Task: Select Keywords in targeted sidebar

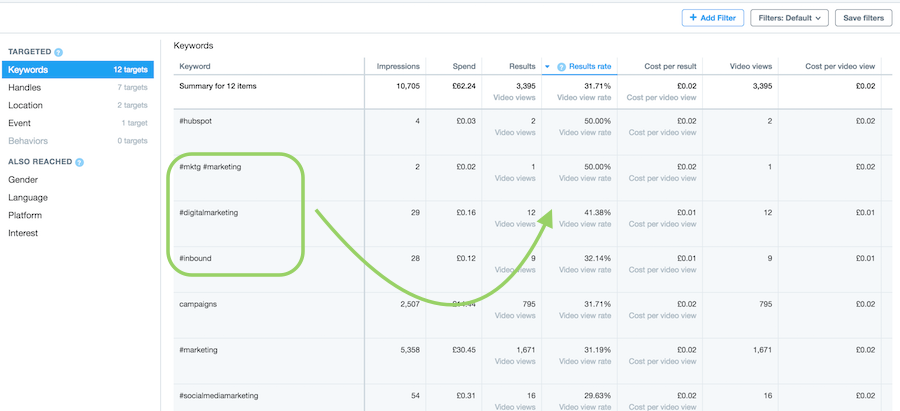Action: point(77,70)
